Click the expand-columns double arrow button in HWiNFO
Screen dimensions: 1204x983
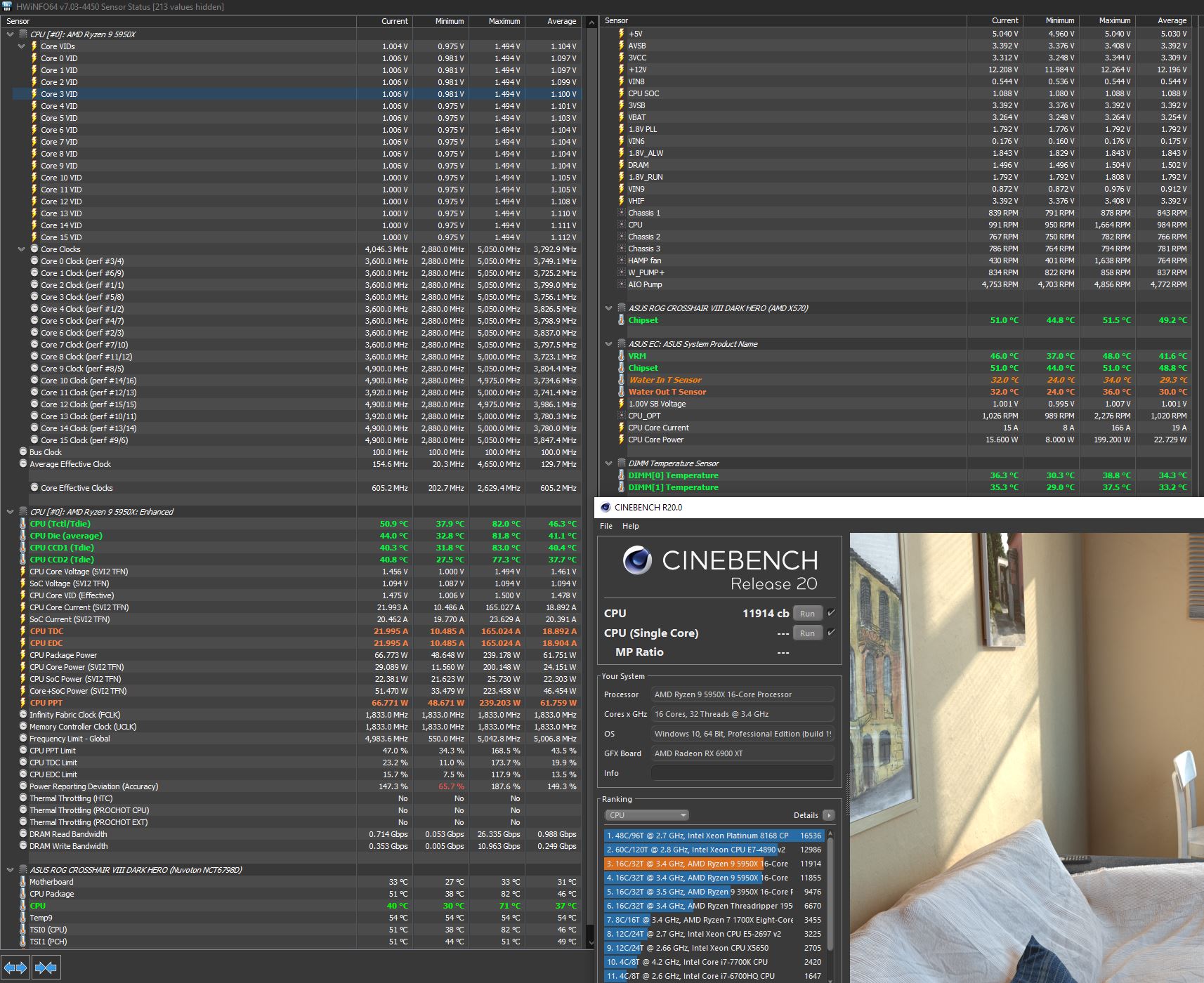point(15,968)
